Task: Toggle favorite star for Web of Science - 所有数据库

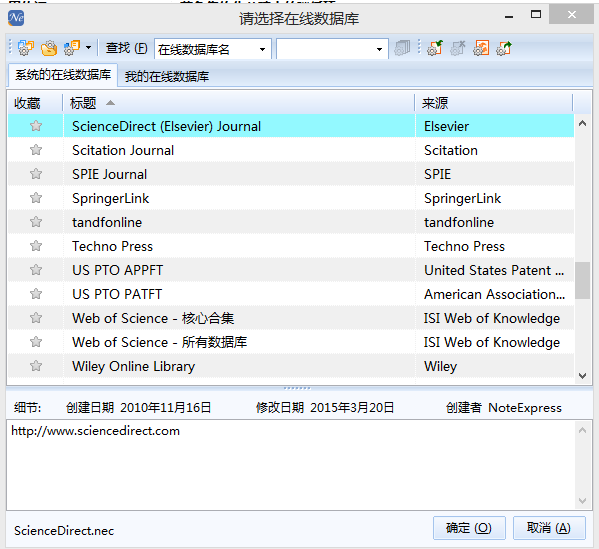Action: pos(36,342)
